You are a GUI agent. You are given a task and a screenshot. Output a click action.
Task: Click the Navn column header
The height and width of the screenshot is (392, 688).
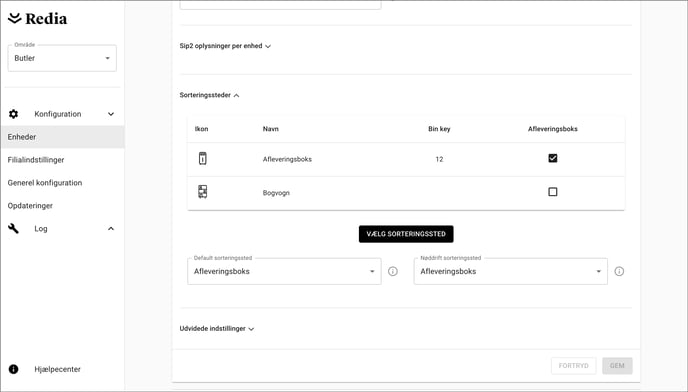coord(271,129)
